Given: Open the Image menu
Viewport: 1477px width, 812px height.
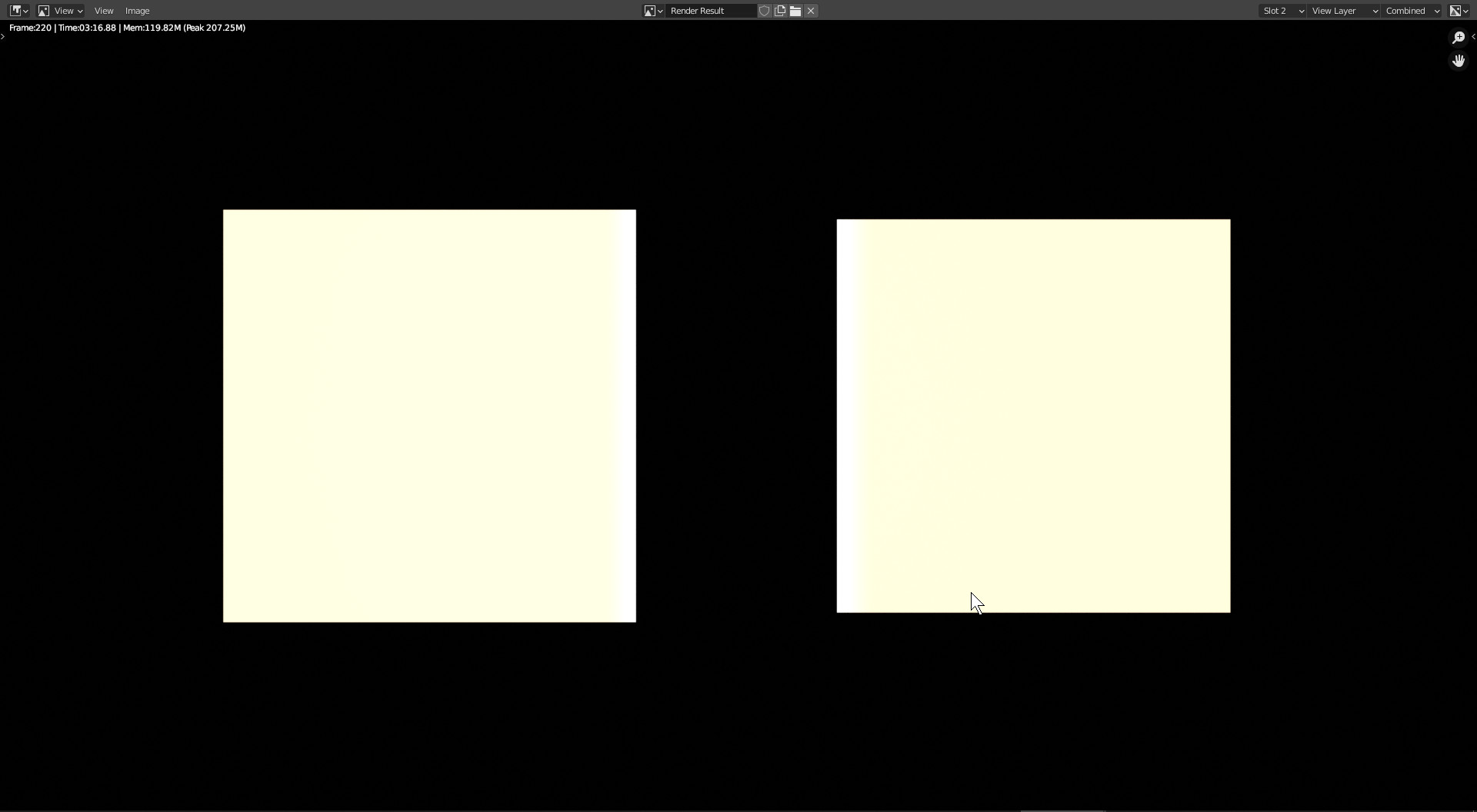Looking at the screenshot, I should pos(137,11).
